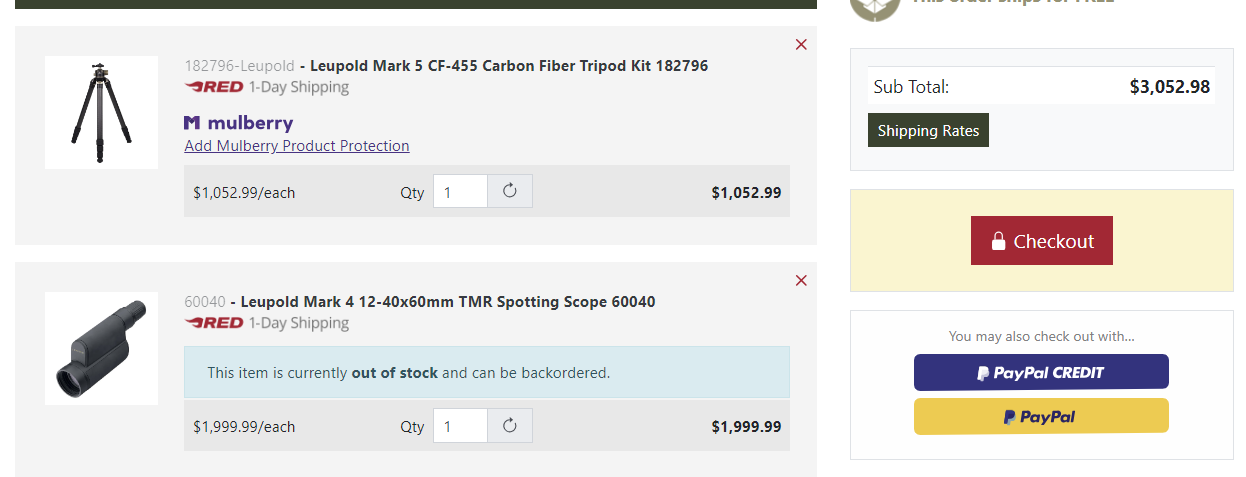Open Leupold Mark 4 Spotting Scope title
This screenshot has width=1246, height=477.
pos(448,302)
